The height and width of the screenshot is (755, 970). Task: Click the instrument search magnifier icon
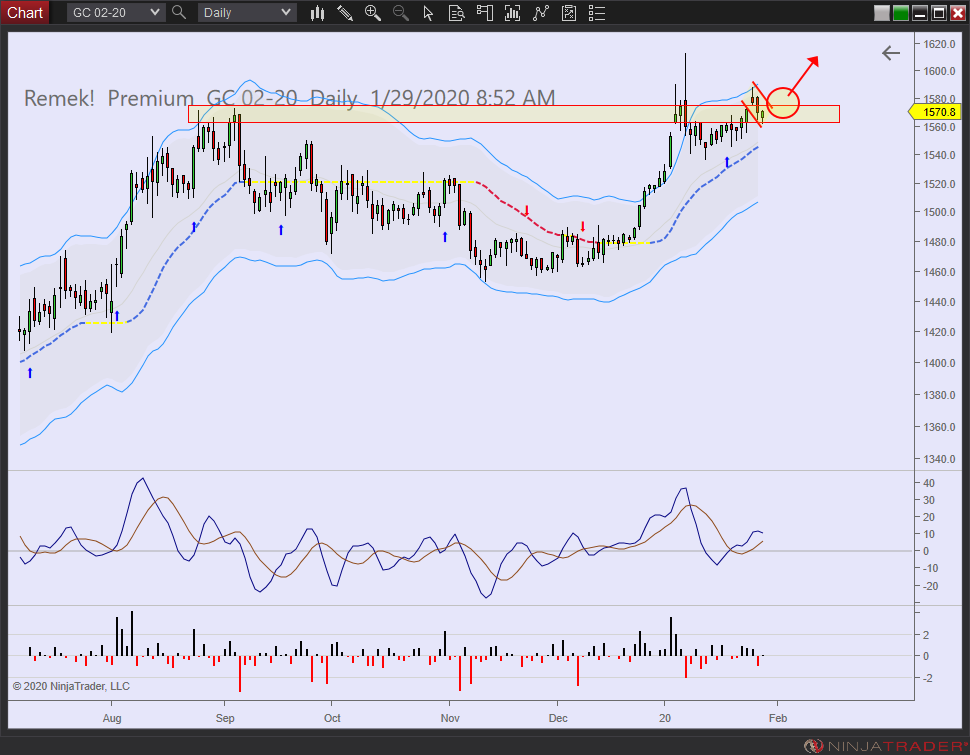pos(179,12)
